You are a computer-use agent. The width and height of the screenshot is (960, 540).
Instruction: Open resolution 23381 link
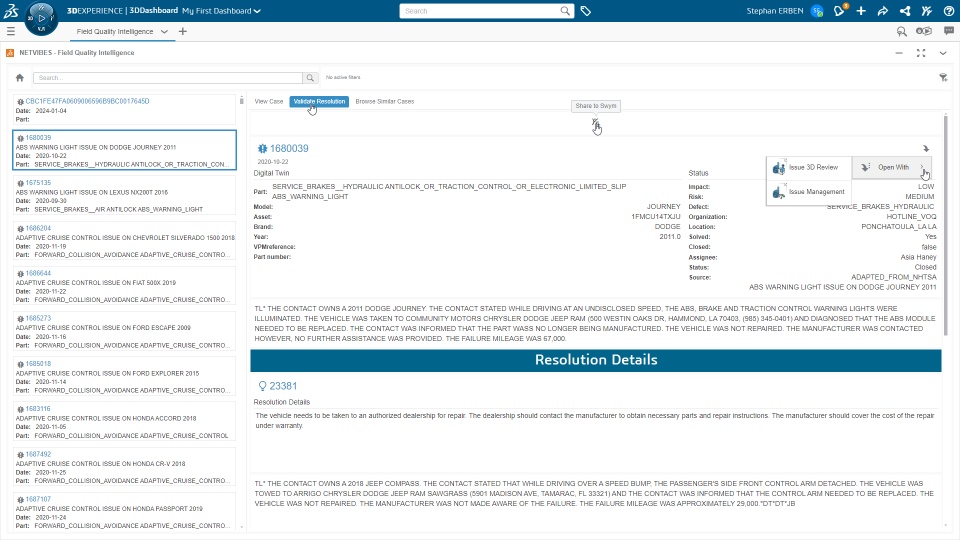coord(283,386)
